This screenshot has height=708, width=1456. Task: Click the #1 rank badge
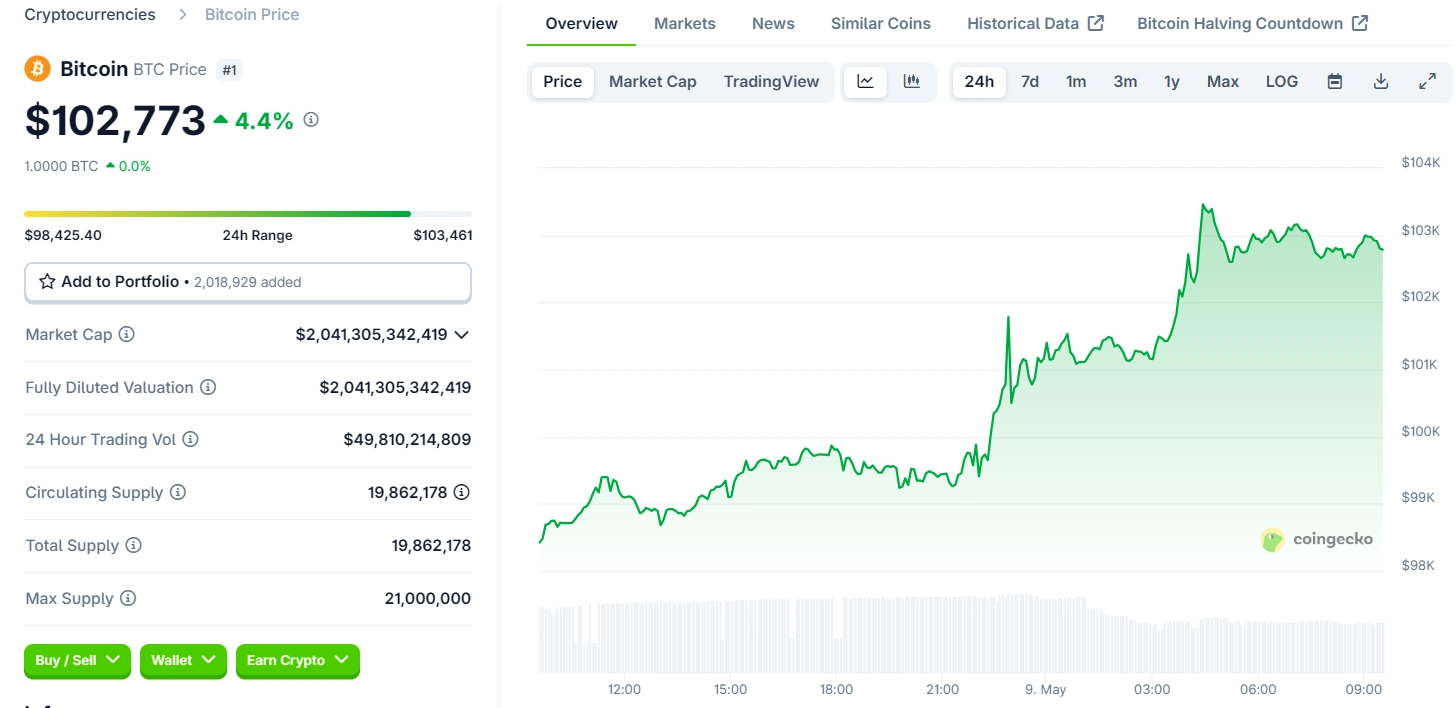230,70
